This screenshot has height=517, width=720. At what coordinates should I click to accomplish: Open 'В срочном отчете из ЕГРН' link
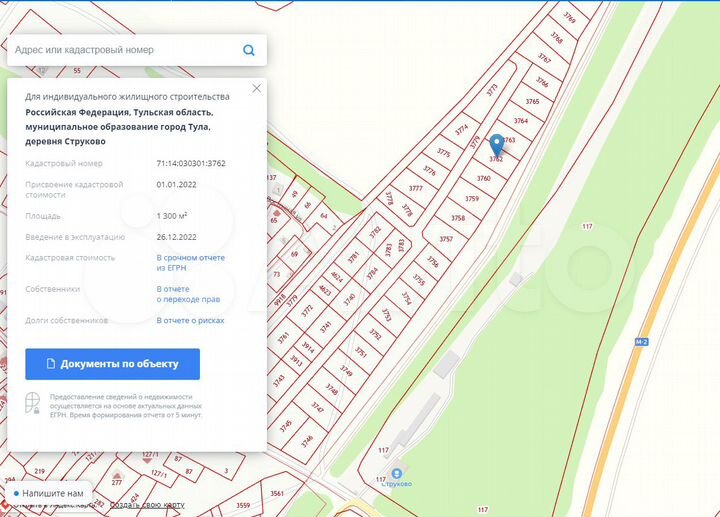(190, 263)
